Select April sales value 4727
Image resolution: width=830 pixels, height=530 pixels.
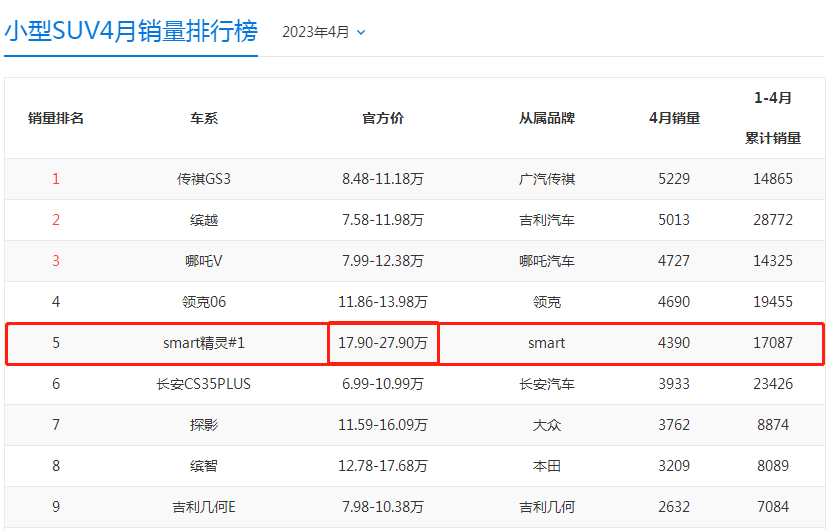point(674,261)
